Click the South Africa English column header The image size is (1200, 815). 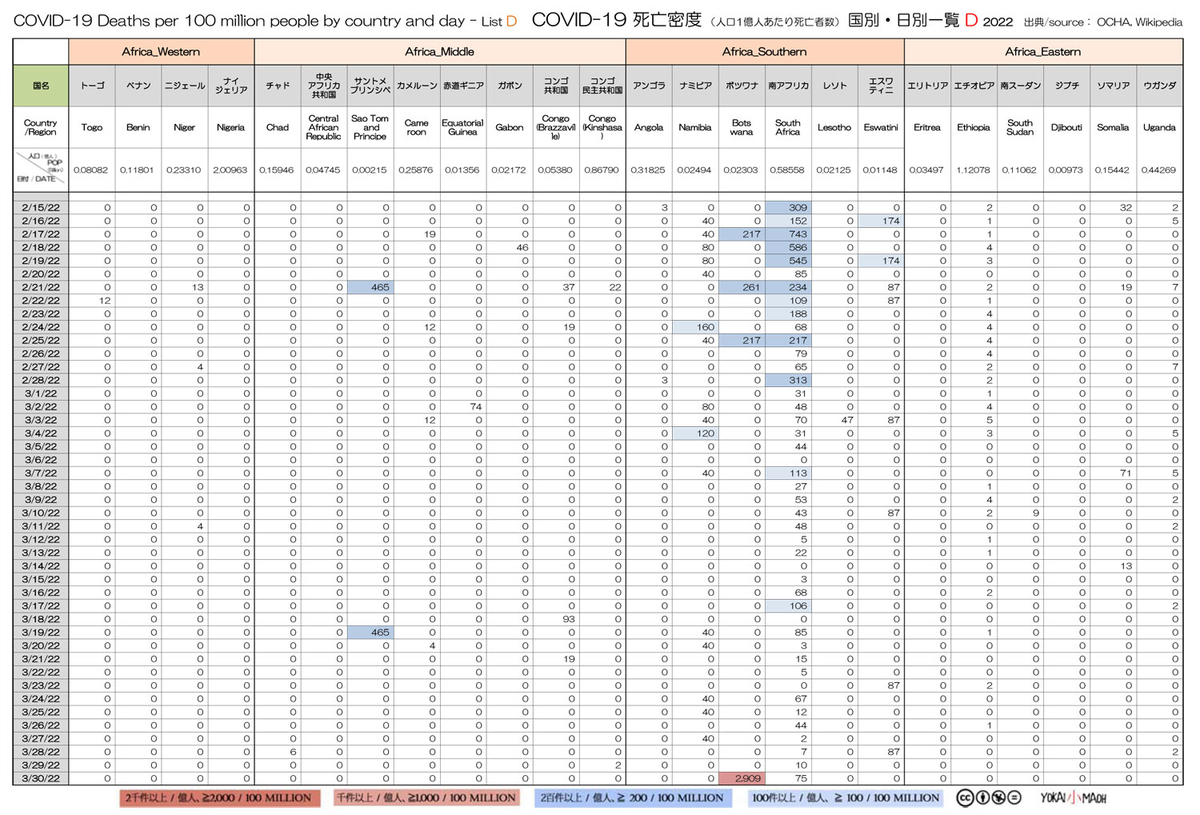point(787,128)
